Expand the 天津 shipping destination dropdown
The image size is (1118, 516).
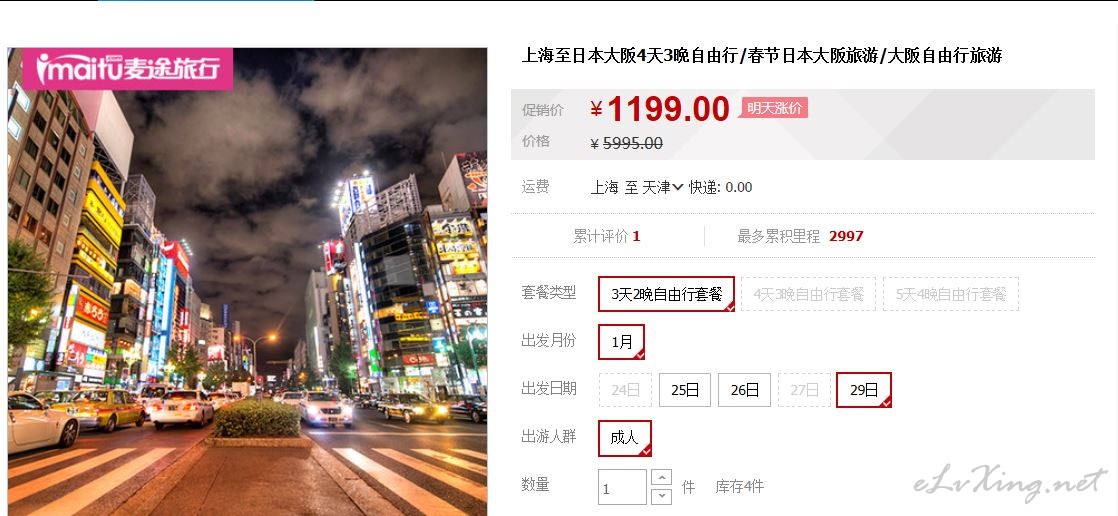point(663,187)
